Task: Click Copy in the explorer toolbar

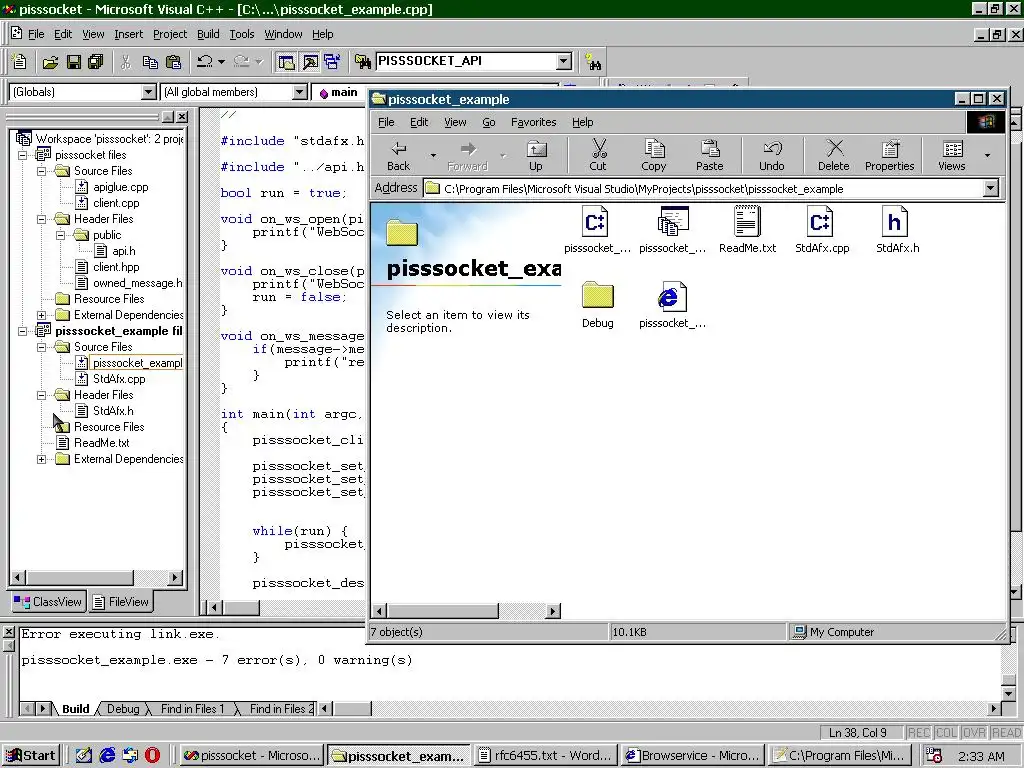Action: coord(654,155)
